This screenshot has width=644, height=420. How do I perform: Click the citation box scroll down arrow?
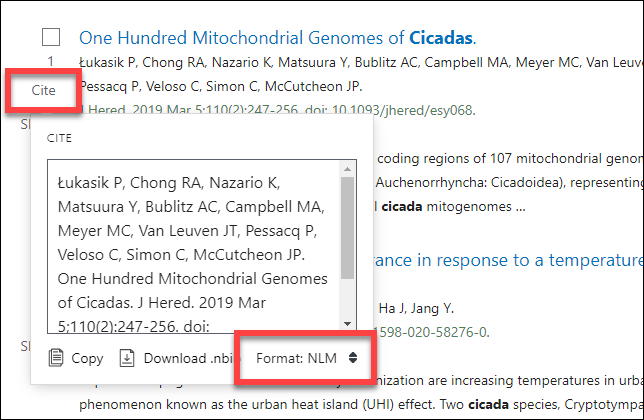coord(347,324)
